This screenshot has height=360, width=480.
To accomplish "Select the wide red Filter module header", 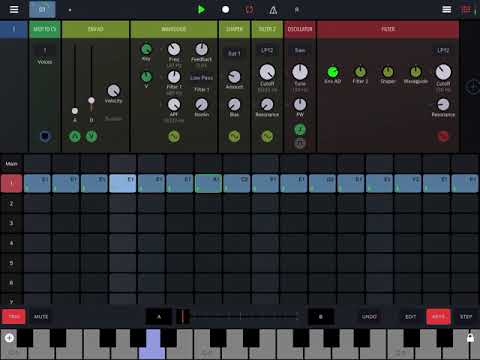I will (x=388, y=29).
